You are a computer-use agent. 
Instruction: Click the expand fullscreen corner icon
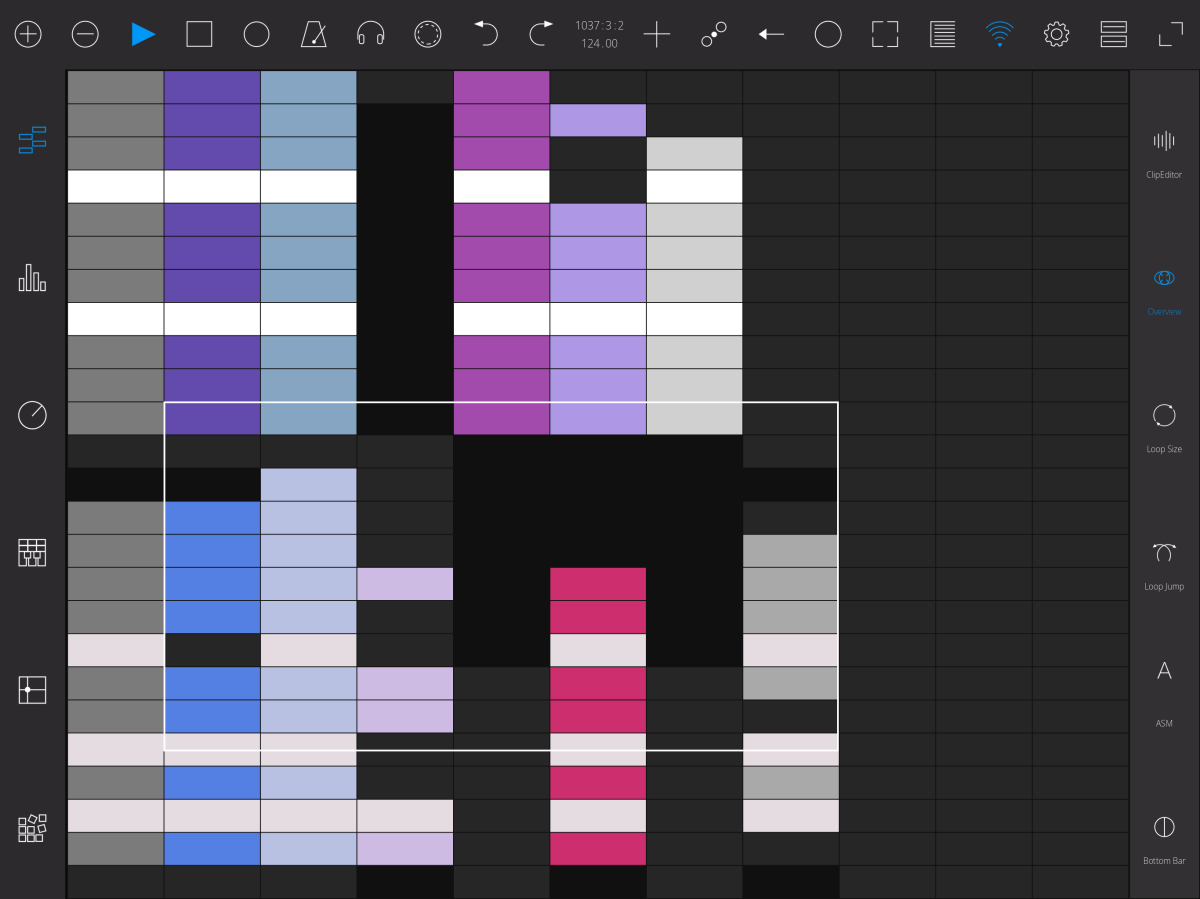1171,35
